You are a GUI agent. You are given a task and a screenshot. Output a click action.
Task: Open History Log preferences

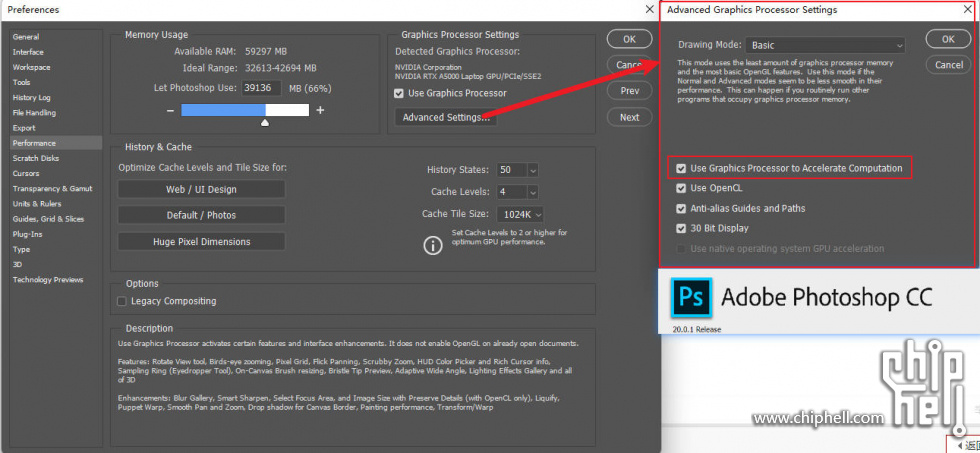click(x=31, y=97)
